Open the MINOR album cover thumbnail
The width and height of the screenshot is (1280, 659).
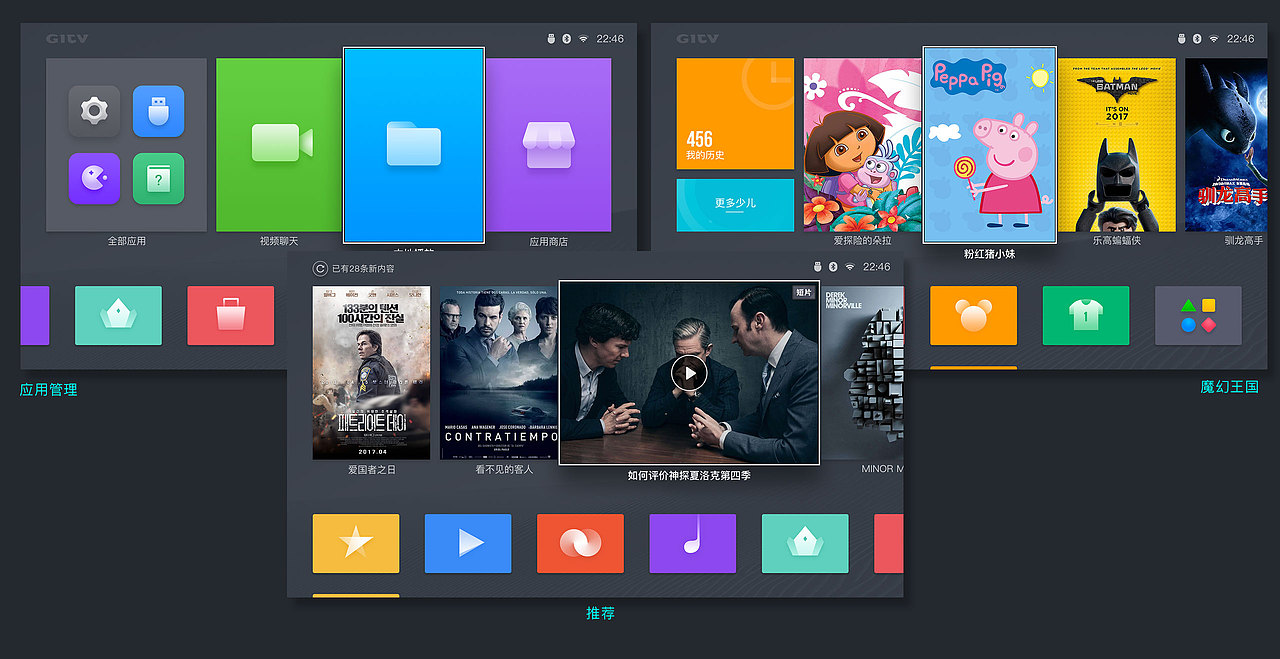pyautogui.click(x=863, y=373)
